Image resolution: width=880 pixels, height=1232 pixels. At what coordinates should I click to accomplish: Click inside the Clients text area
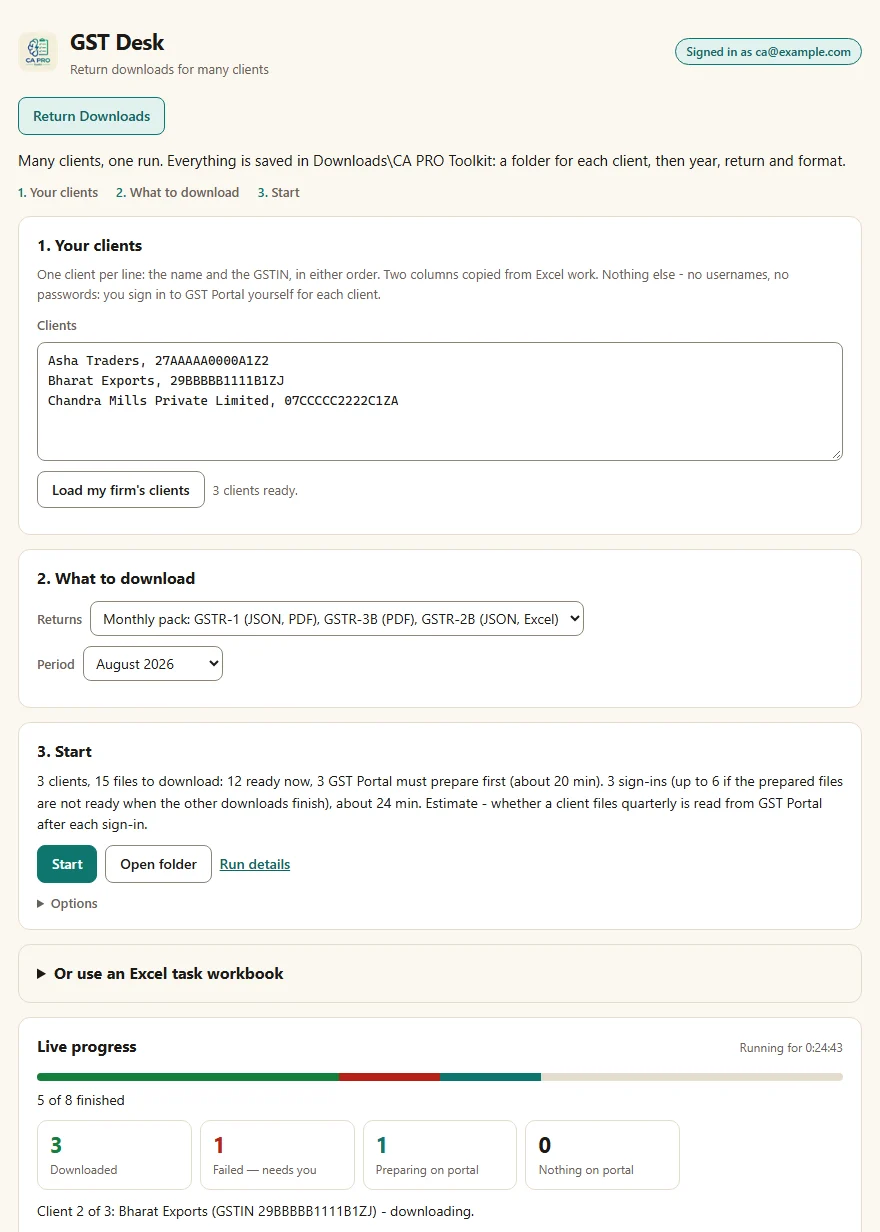click(440, 402)
